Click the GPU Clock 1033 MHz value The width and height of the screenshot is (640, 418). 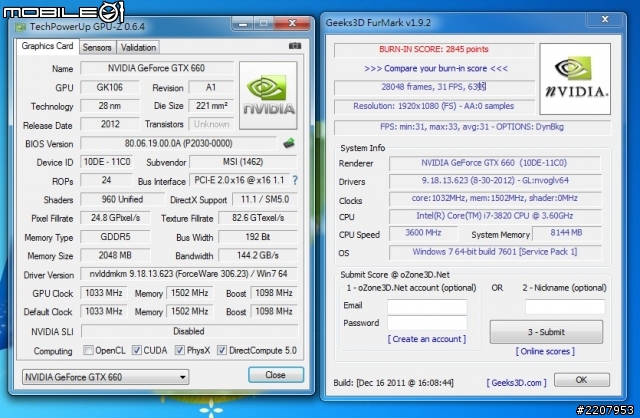pos(104,293)
